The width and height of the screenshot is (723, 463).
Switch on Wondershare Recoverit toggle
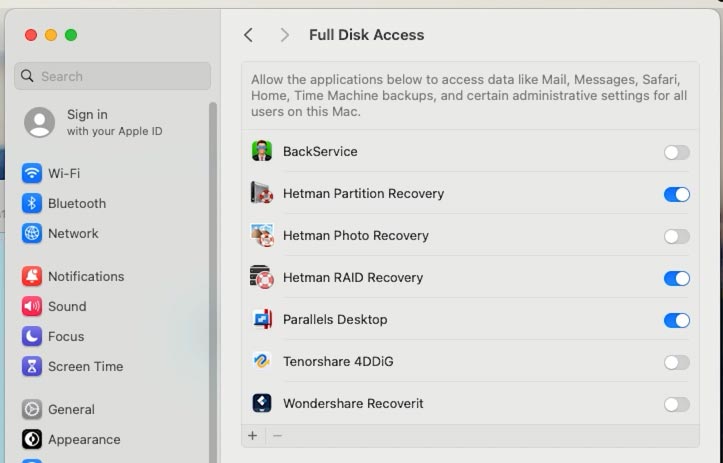pos(676,404)
